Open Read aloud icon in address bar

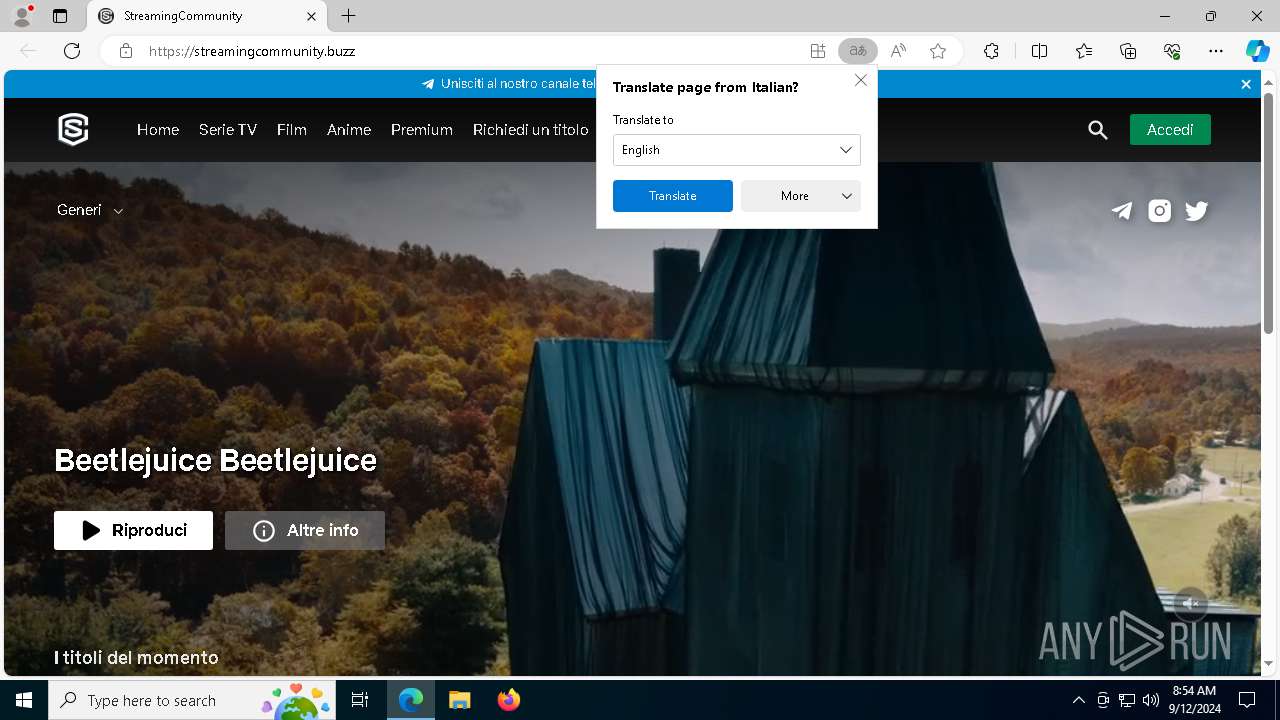click(x=898, y=51)
